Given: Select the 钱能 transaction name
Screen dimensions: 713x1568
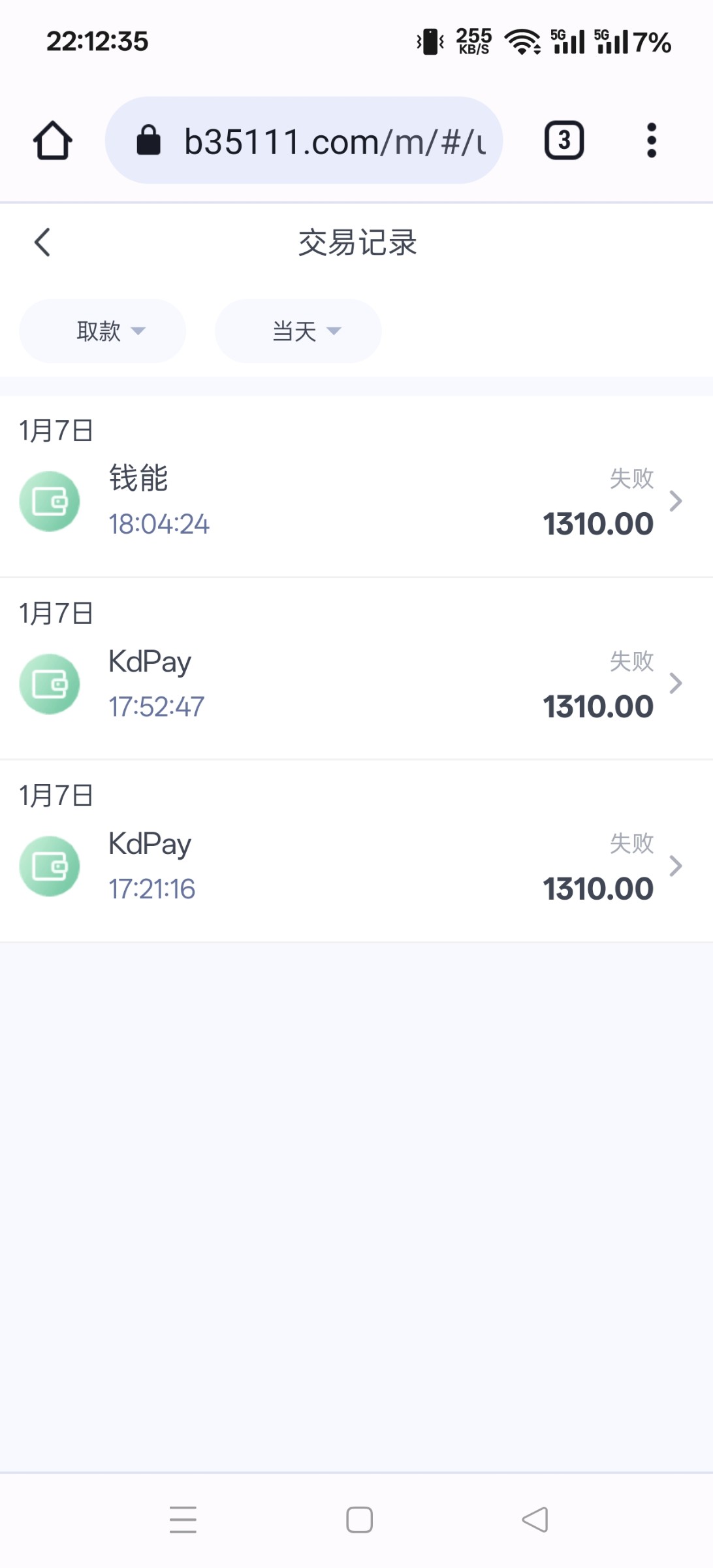Looking at the screenshot, I should [x=138, y=478].
